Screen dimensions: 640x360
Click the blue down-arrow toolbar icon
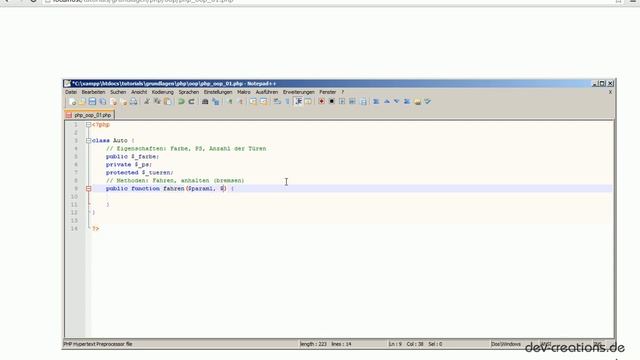396,102
